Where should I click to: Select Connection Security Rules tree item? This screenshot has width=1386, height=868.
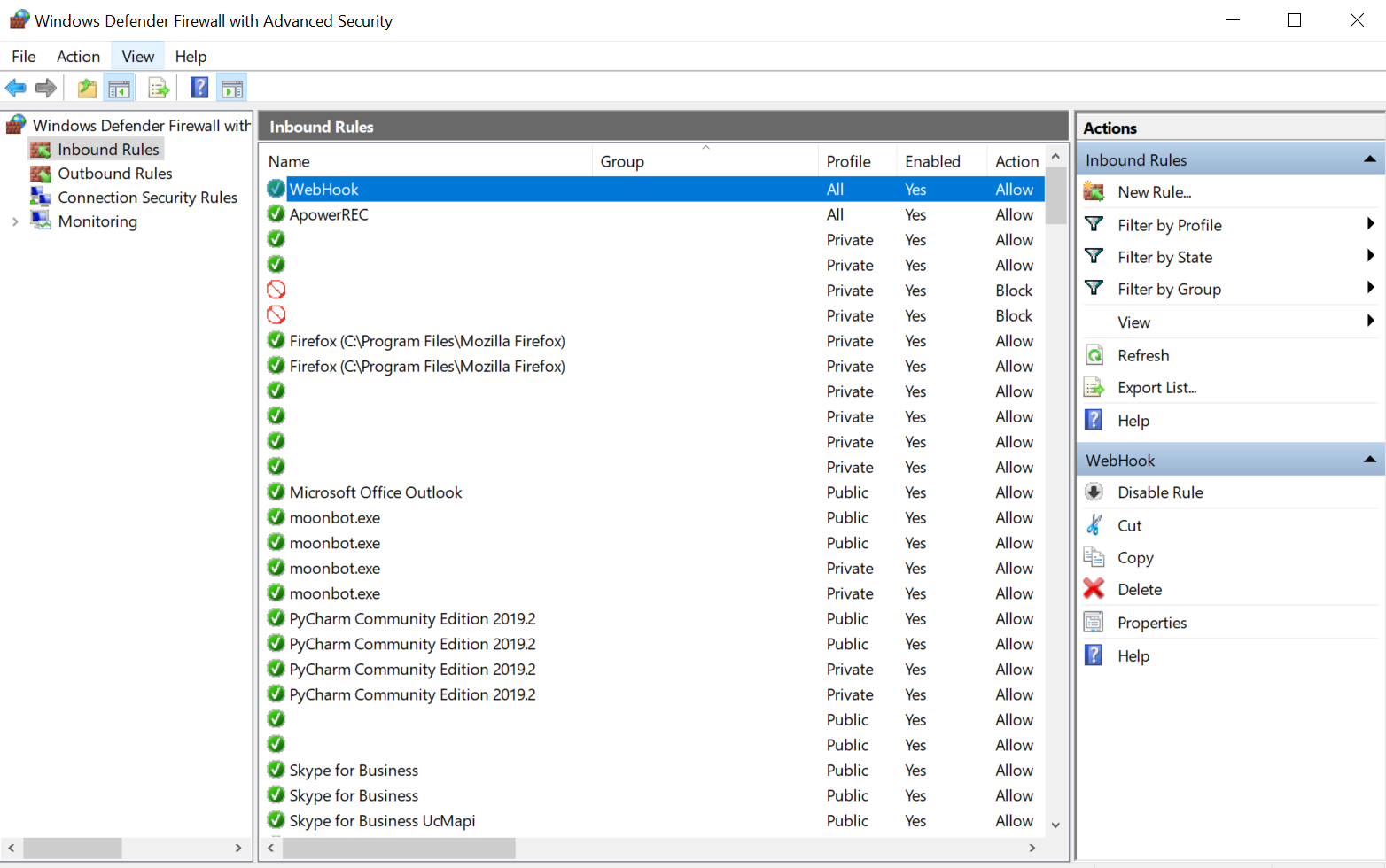148,198
